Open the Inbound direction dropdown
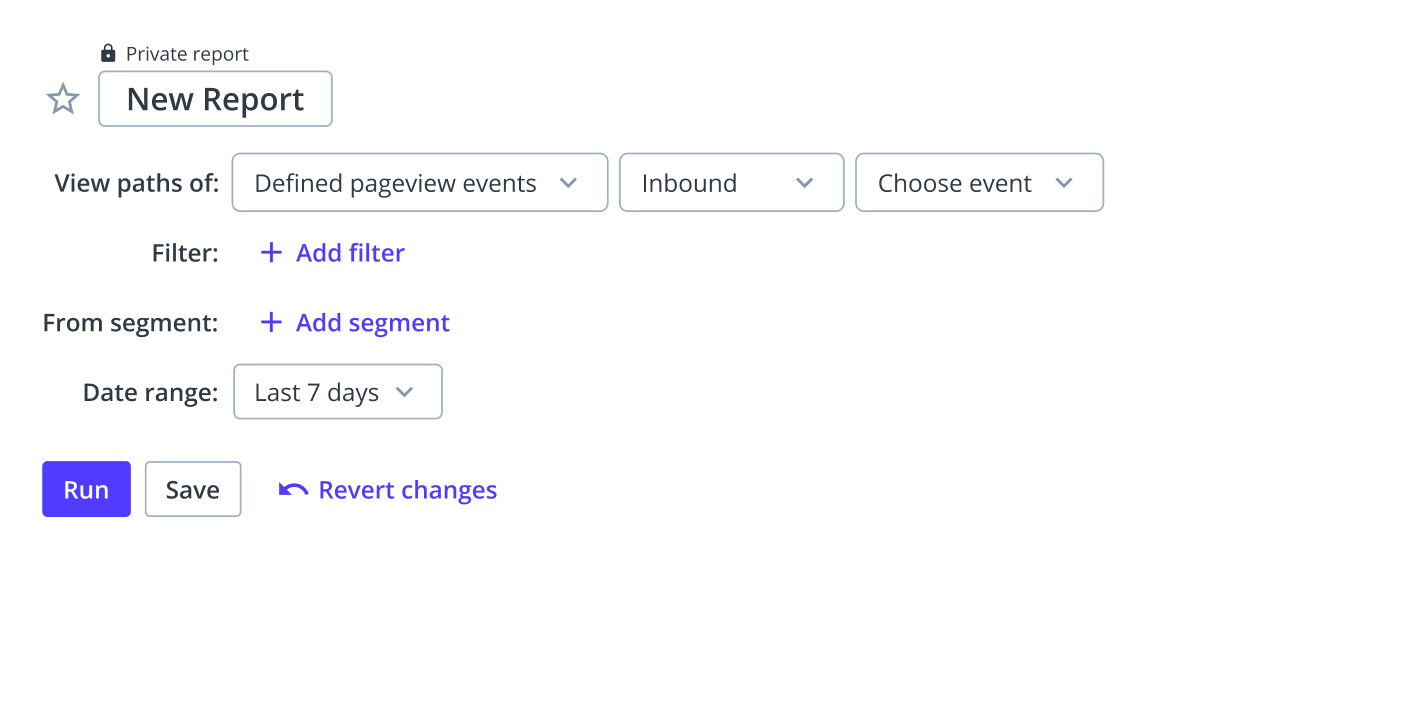 coord(732,182)
